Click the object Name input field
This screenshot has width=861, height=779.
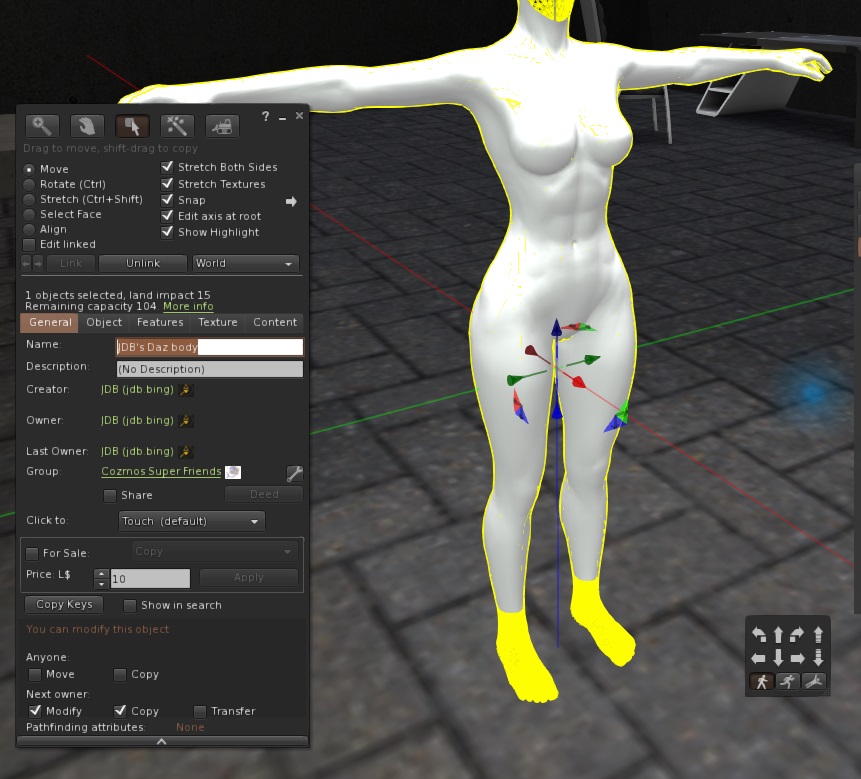[209, 347]
